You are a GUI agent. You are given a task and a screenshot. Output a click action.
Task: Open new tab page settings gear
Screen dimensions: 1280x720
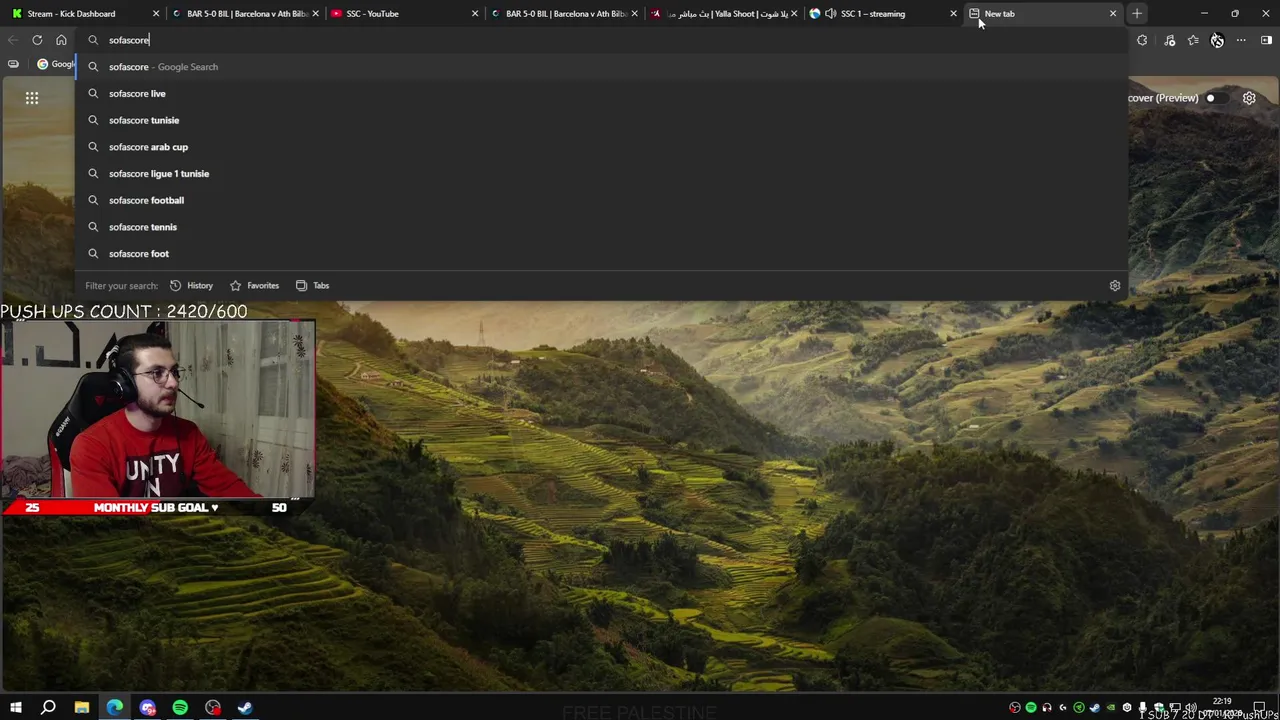(1249, 98)
